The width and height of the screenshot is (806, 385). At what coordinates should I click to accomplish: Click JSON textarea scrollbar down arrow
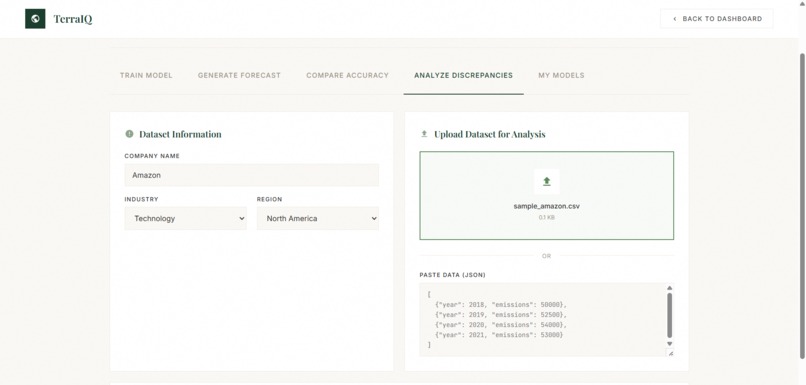669,343
